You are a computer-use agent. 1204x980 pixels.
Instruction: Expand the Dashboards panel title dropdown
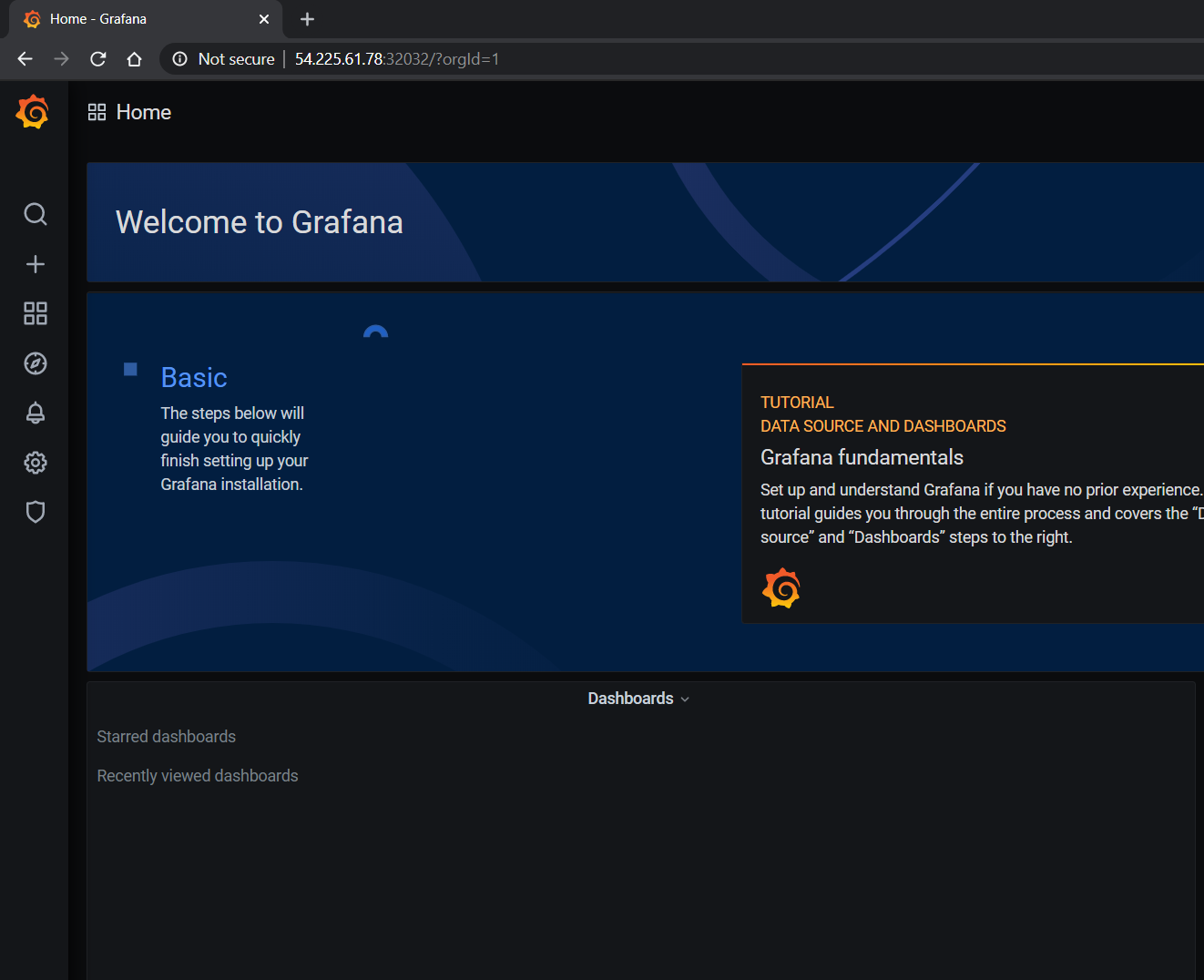(x=638, y=699)
